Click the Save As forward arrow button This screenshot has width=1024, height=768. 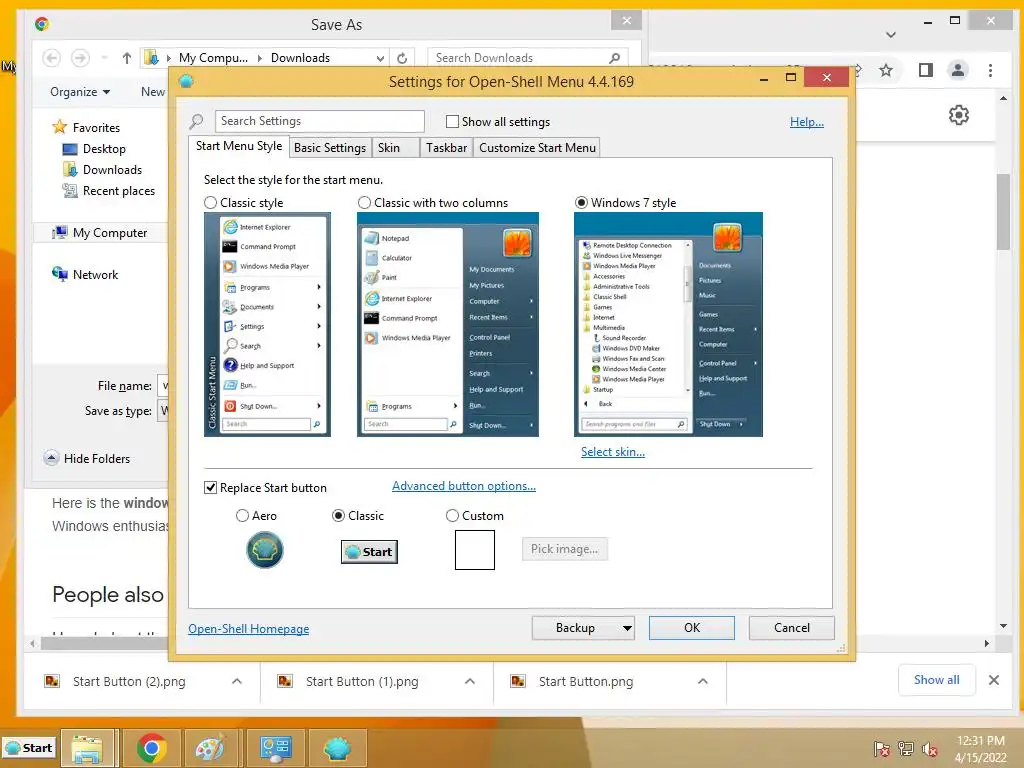[x=80, y=58]
